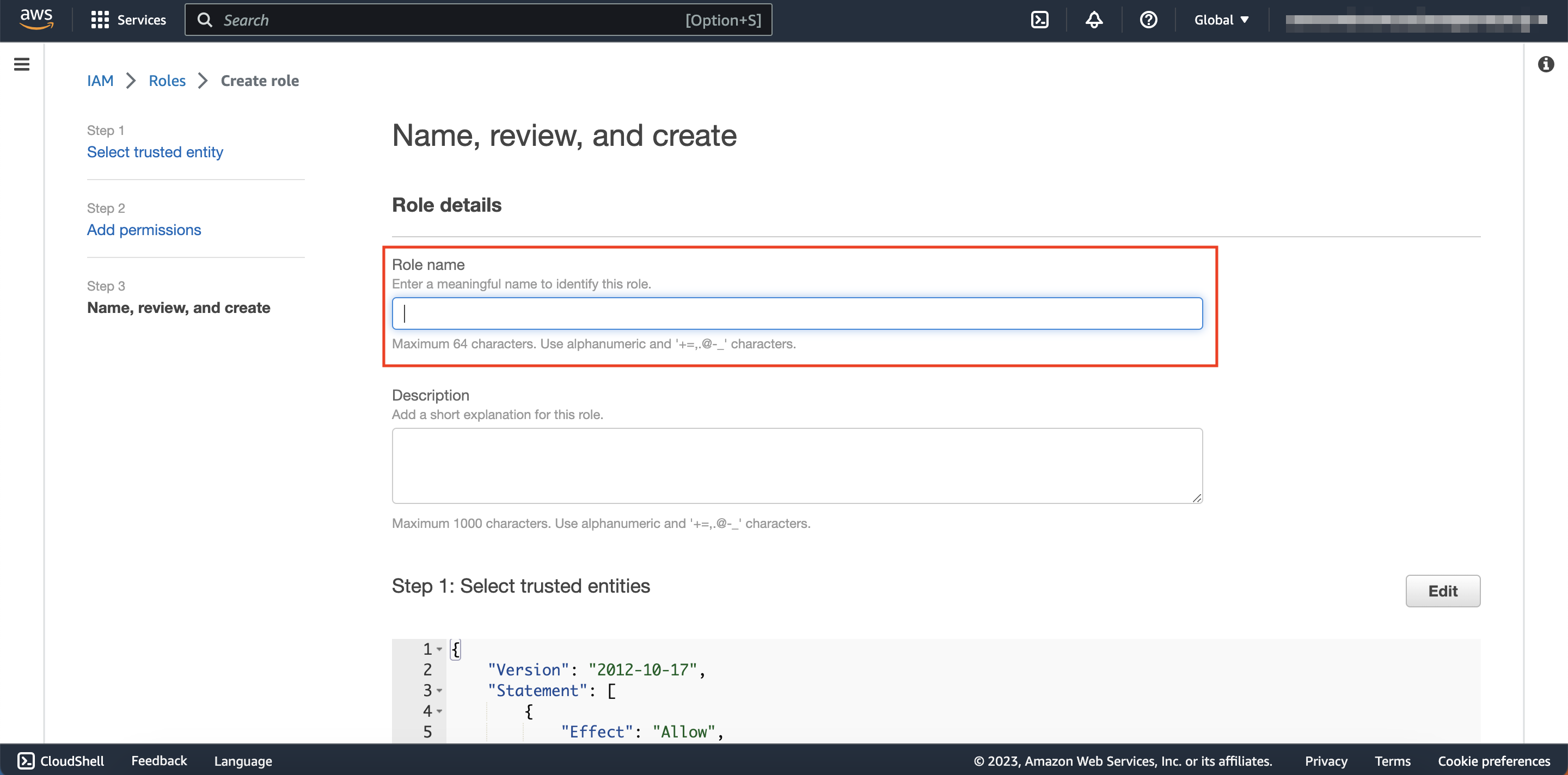Focus the Role name input field
Image resolution: width=1568 pixels, height=775 pixels.
[797, 314]
